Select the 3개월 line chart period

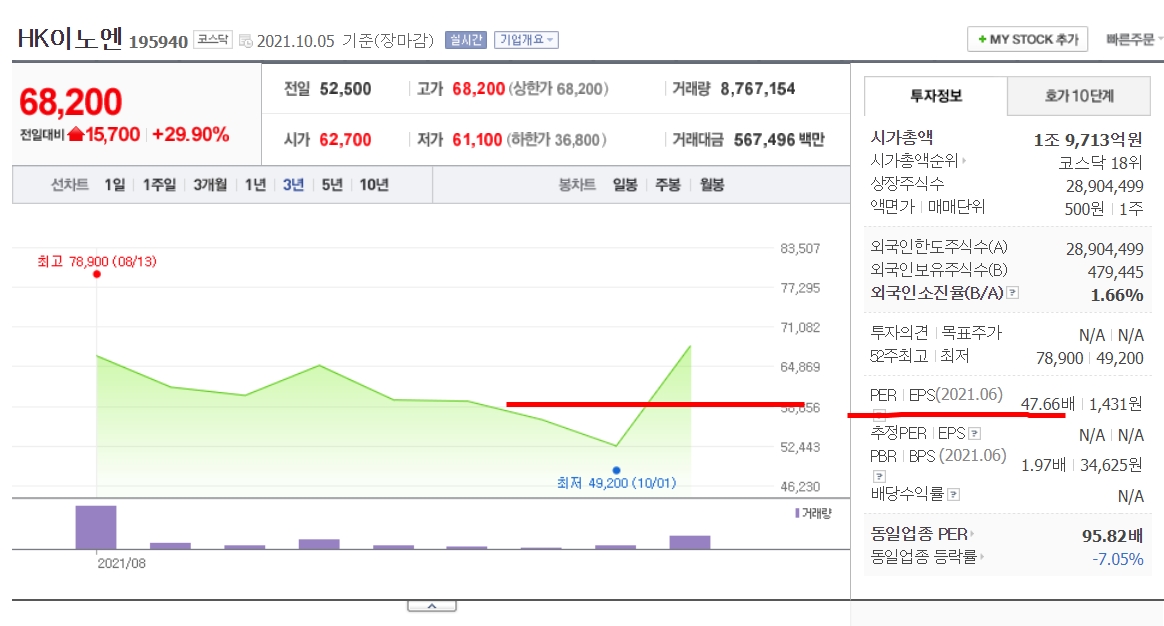click(210, 184)
